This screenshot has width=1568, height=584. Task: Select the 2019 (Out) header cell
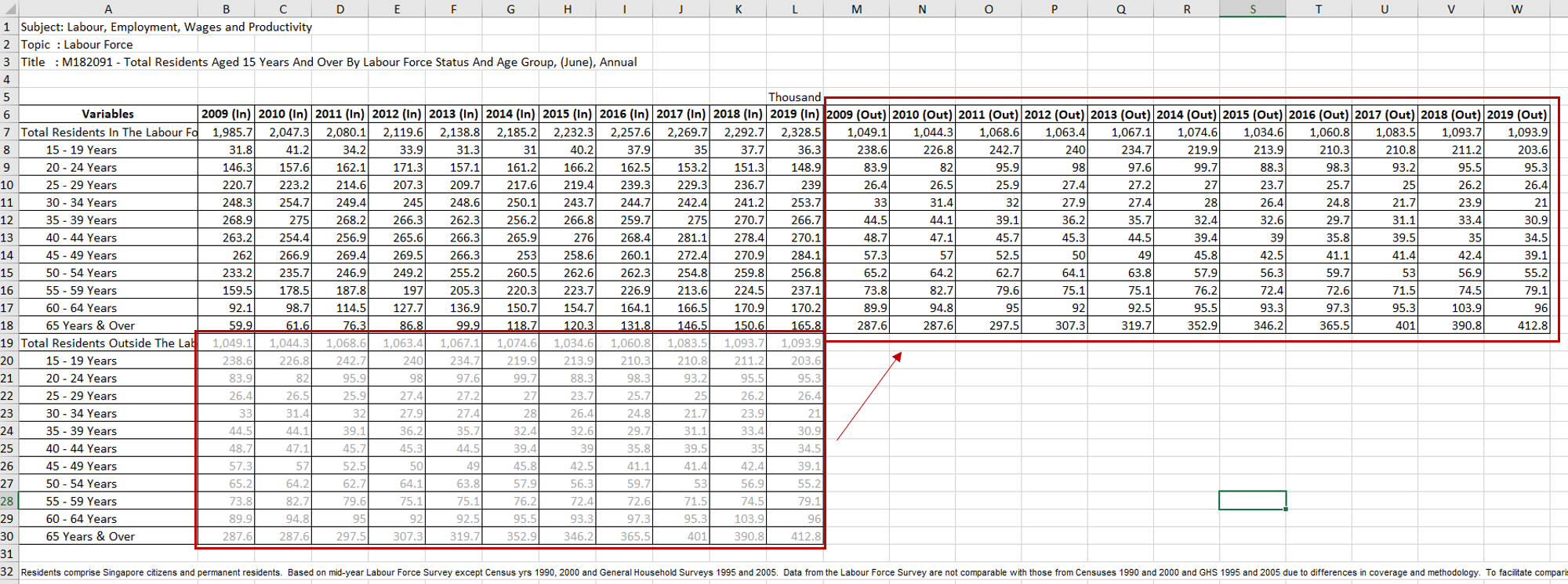tap(1516, 114)
